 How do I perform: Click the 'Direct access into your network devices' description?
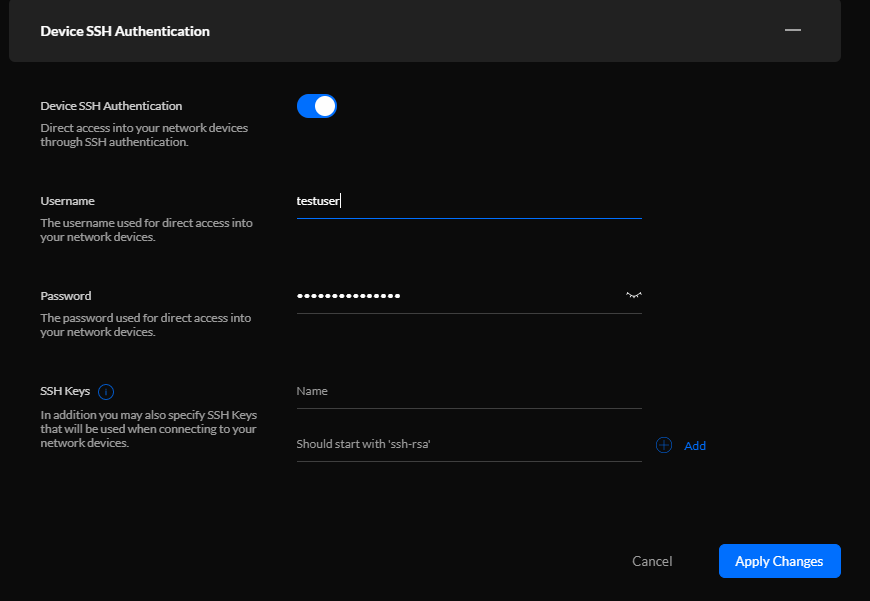[x=144, y=135]
